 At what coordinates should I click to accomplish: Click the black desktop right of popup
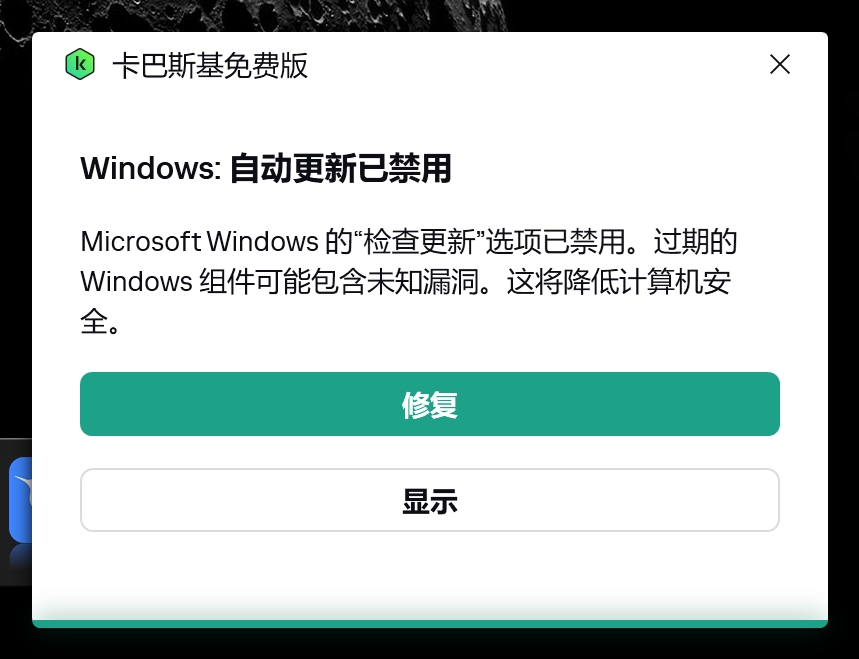coord(843,329)
